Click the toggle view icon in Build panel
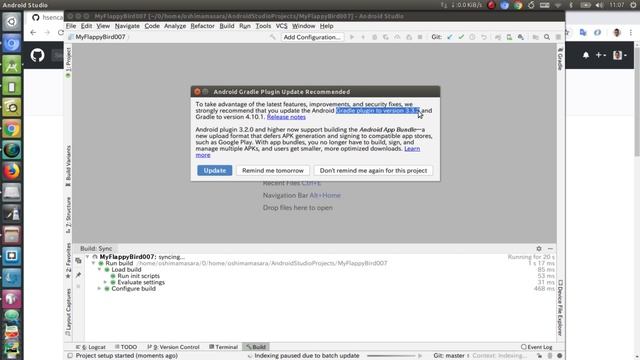This screenshot has width=640, height=360. coord(78,260)
